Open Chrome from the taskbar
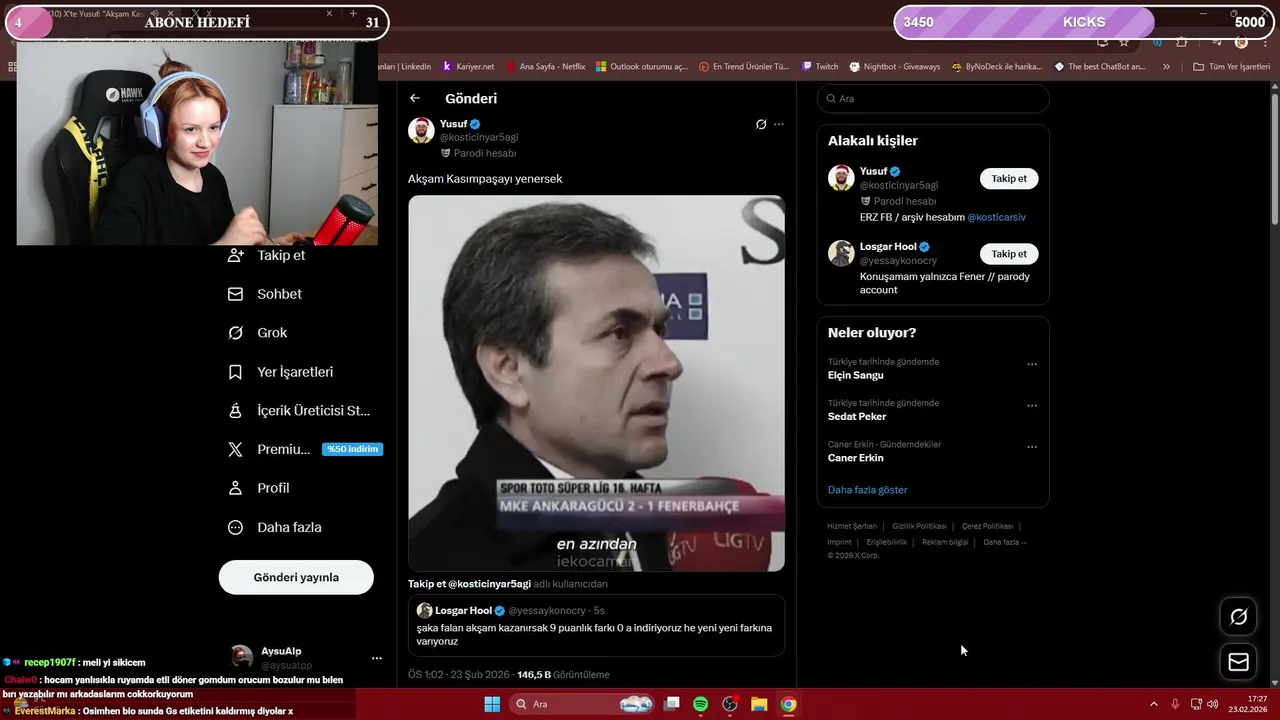The height and width of the screenshot is (720, 1280). pos(788,704)
